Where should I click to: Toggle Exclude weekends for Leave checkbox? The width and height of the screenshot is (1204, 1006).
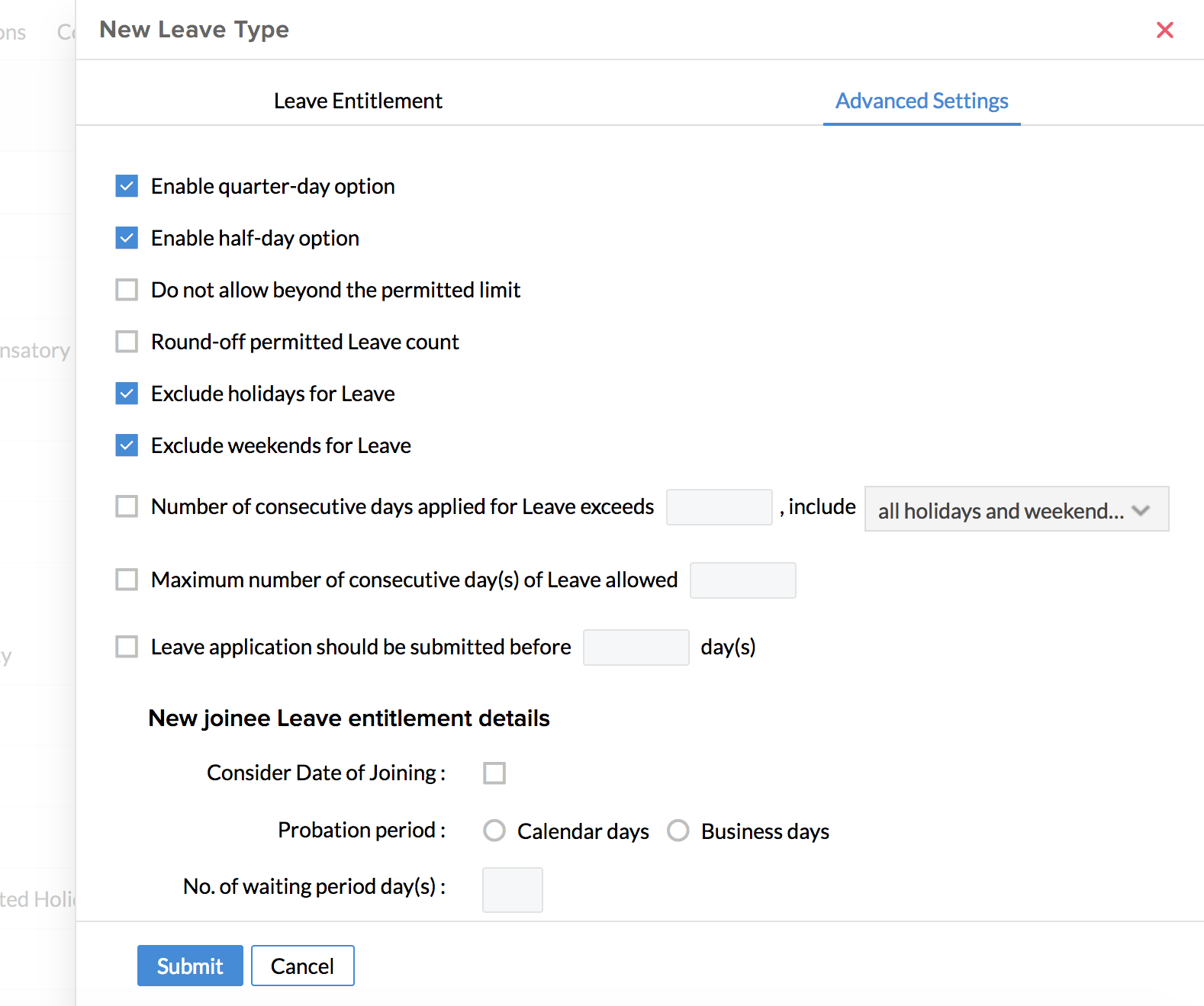[127, 445]
